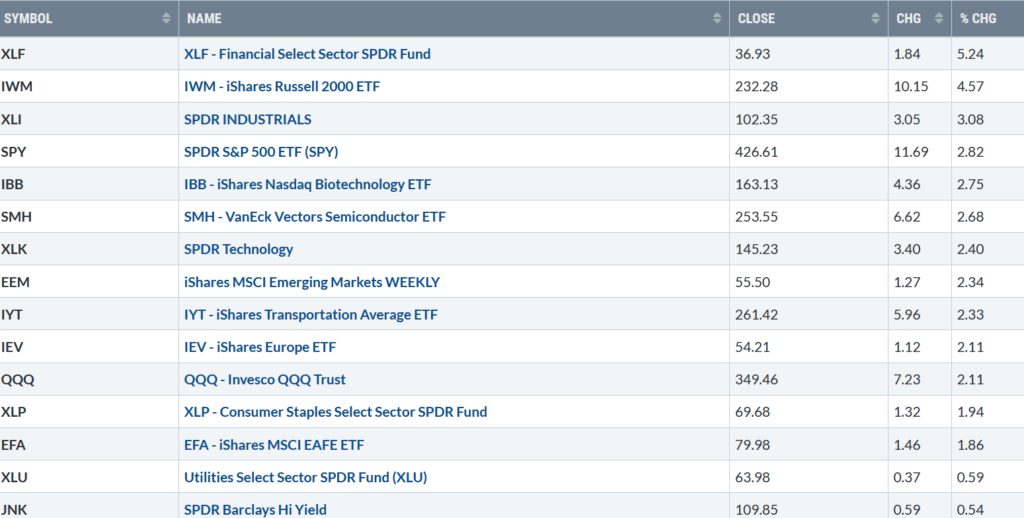This screenshot has height=518, width=1024.
Task: Open IYT - iShares Transportation Average ETF
Action: 311,314
